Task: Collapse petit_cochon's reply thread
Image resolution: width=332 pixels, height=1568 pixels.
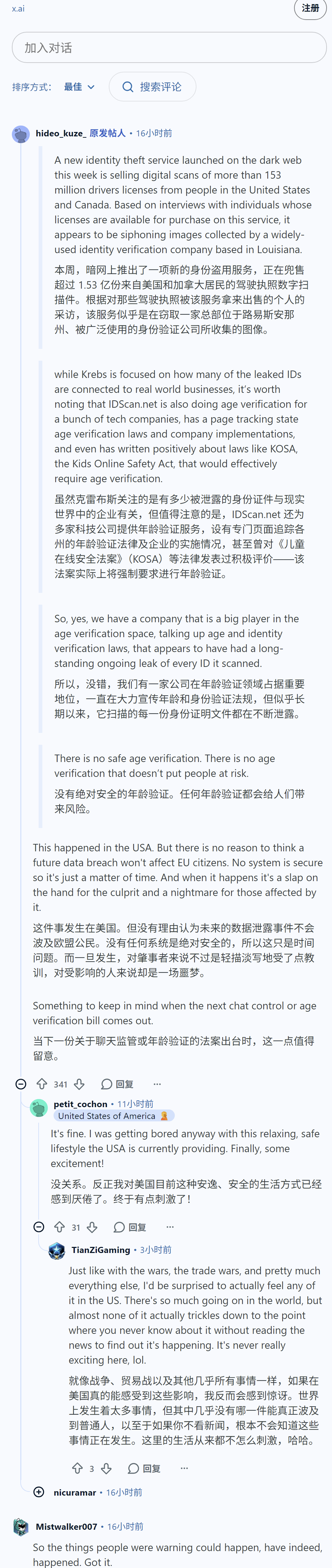Action: point(38,1227)
